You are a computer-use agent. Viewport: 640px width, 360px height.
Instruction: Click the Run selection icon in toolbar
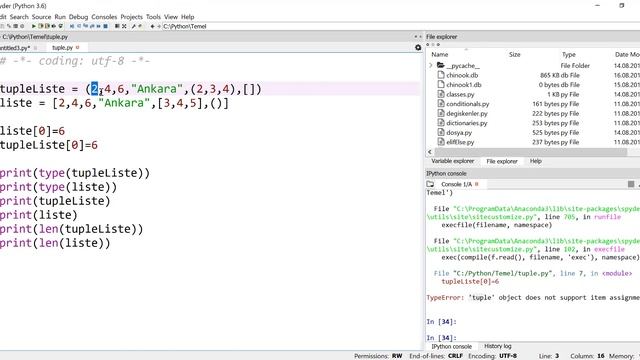(x=53, y=26)
